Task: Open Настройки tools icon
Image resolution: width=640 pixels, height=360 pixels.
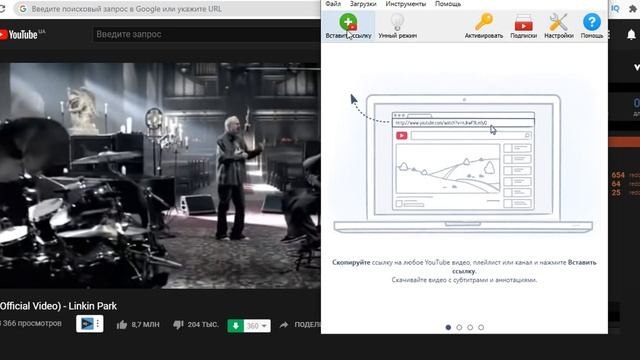Action: (558, 25)
